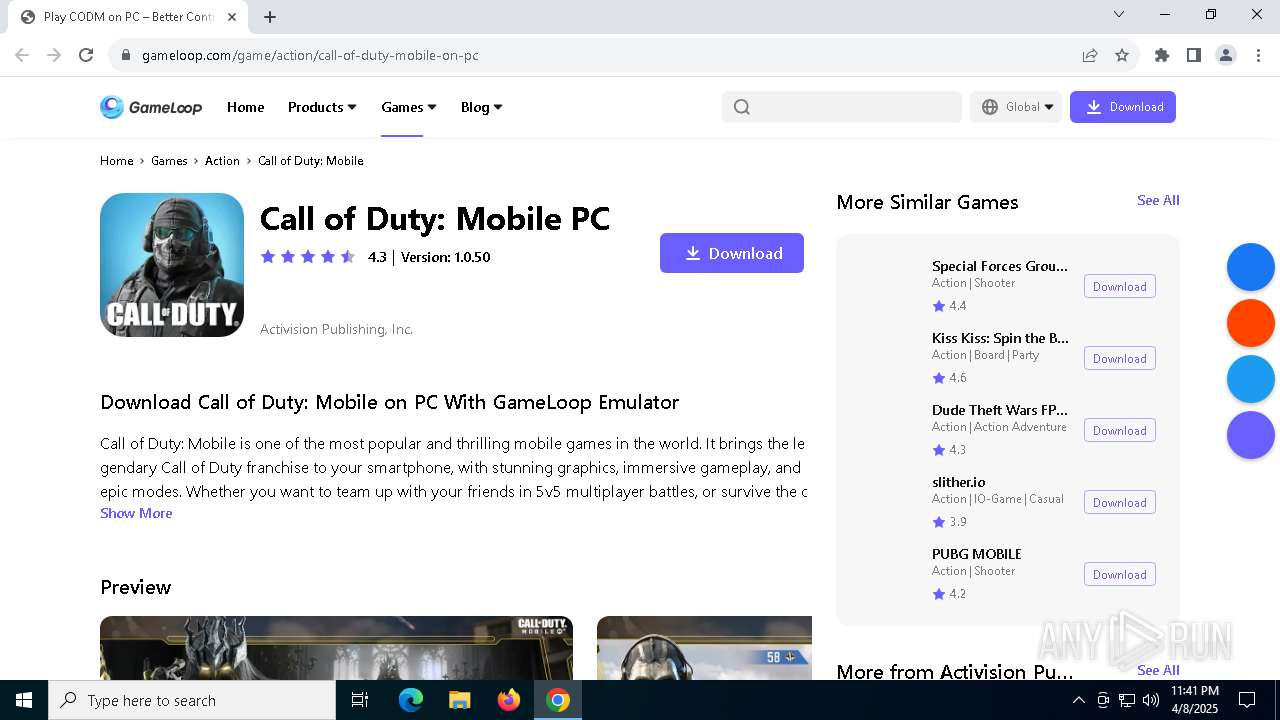Click the Windows taskbar search box
The width and height of the screenshot is (1280, 720).
[192, 700]
